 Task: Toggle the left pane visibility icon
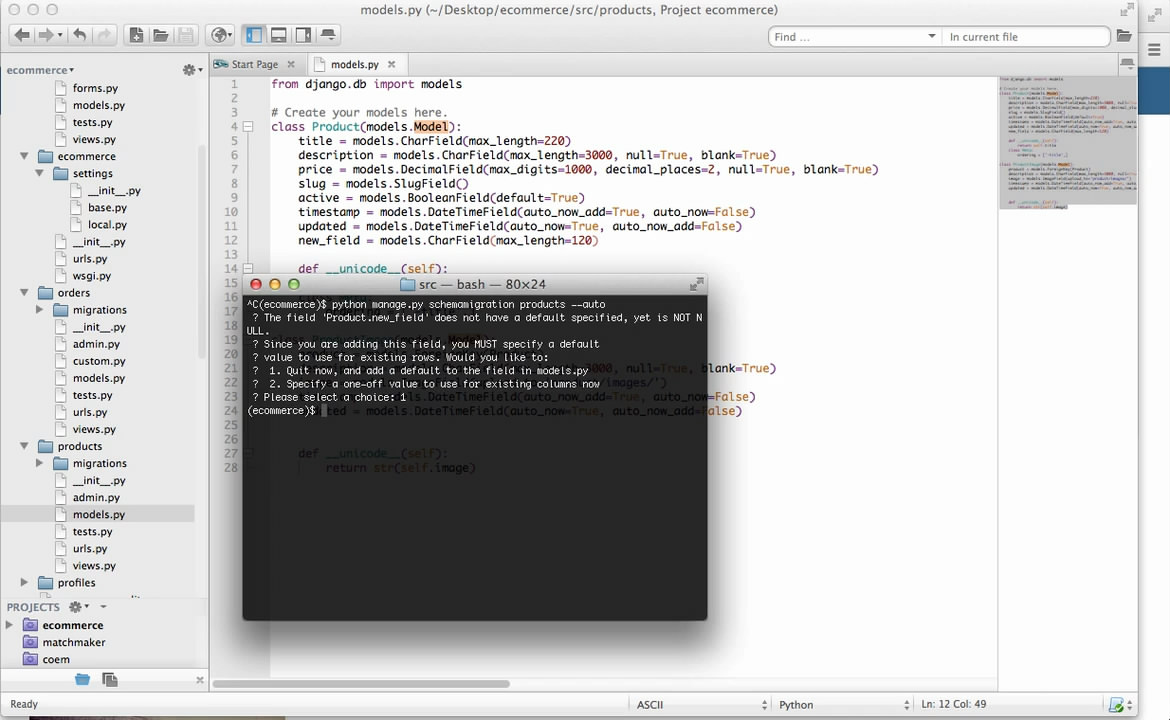tap(254, 35)
